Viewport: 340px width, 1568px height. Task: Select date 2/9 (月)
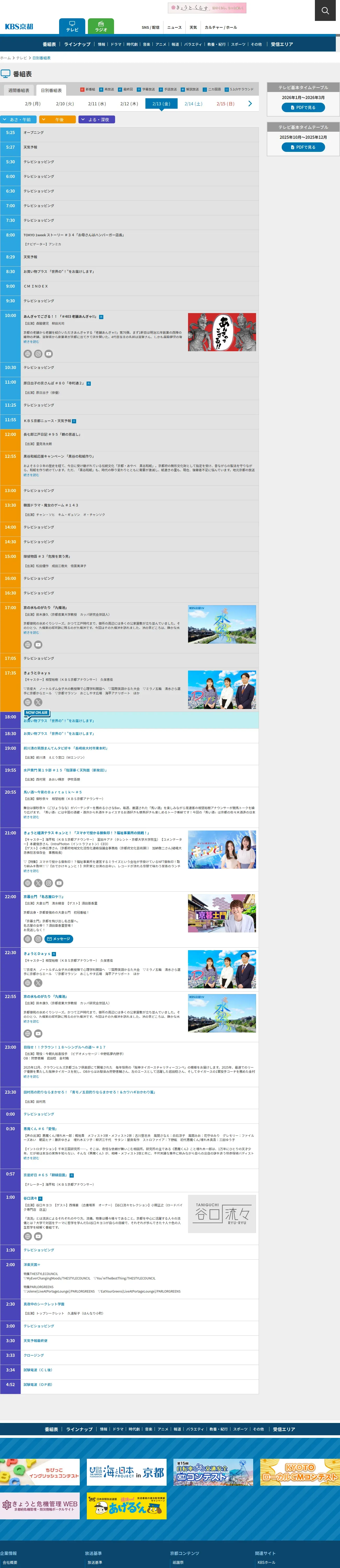[33, 104]
